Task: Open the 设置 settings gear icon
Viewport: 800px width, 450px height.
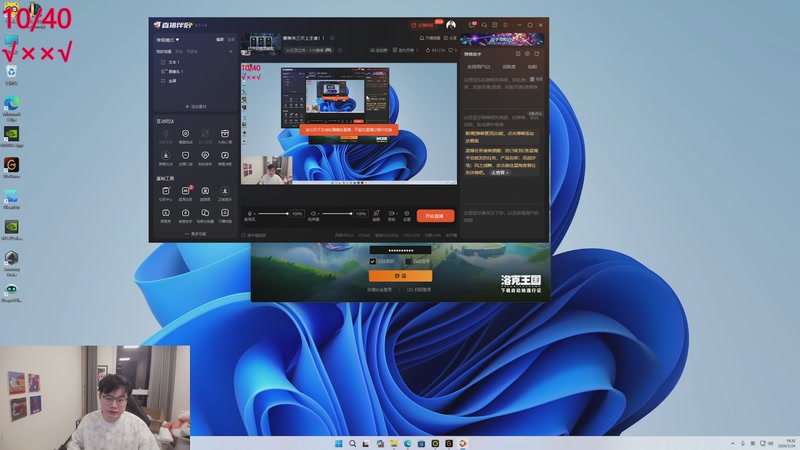Action: point(407,215)
